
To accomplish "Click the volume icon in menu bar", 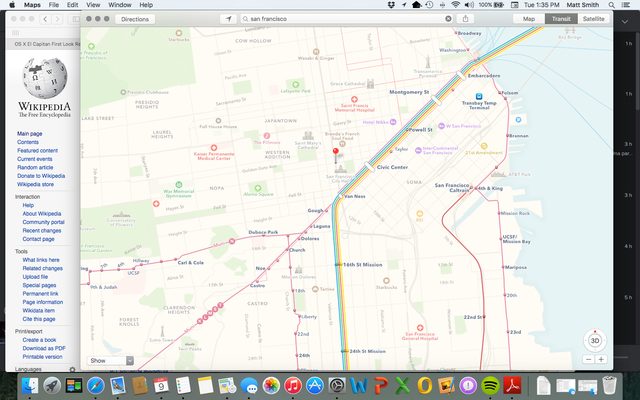I will pyautogui.click(x=469, y=5).
